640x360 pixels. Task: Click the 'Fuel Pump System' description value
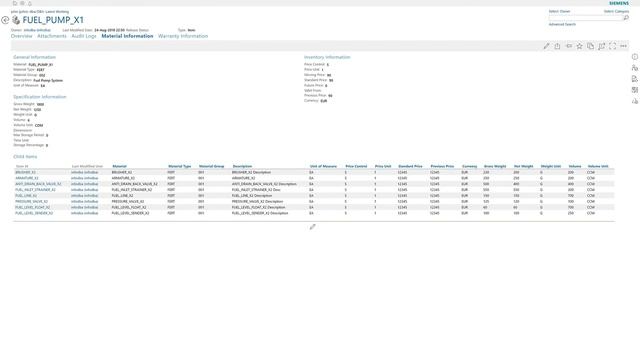pos(48,80)
